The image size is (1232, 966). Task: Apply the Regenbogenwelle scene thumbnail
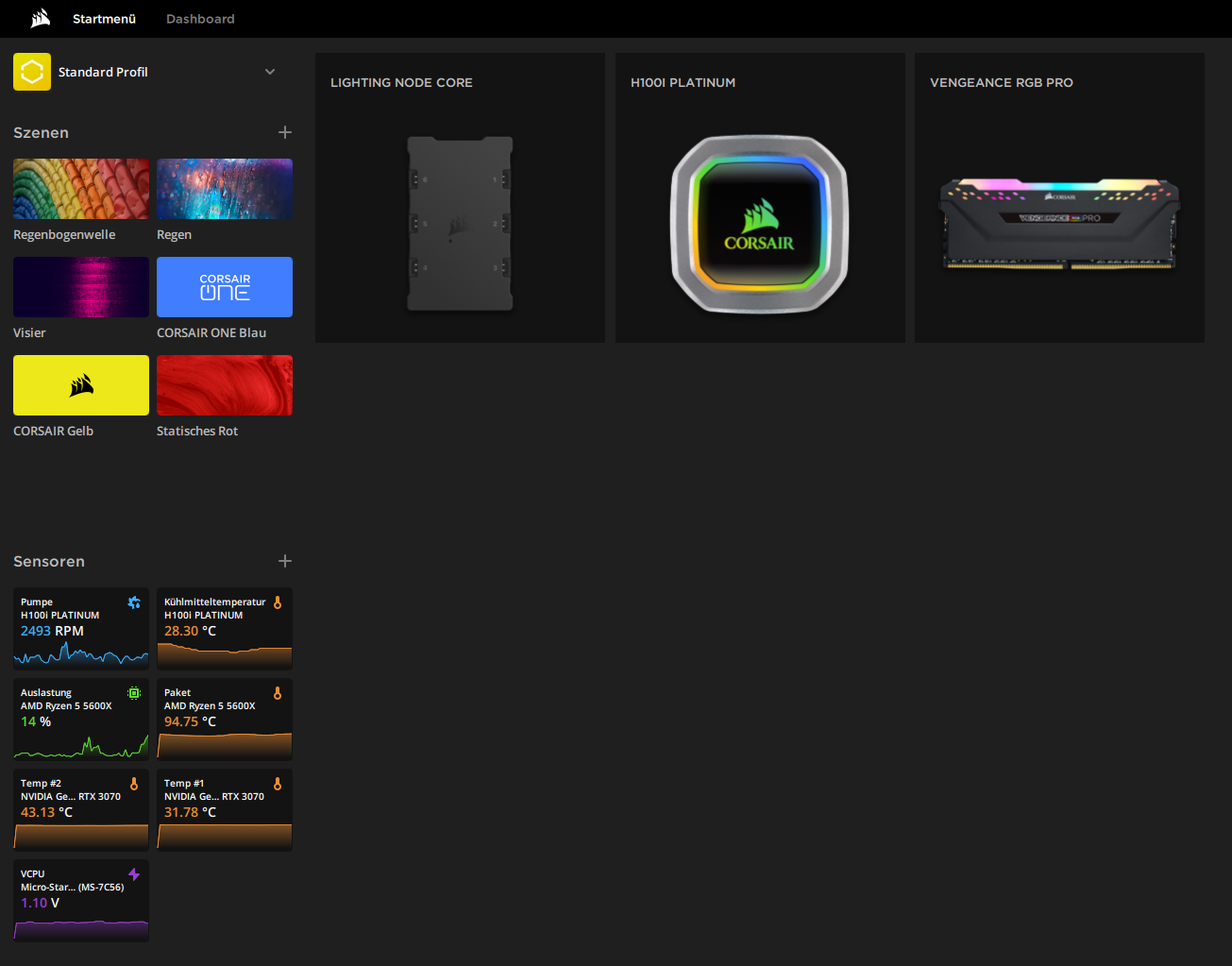tap(81, 189)
